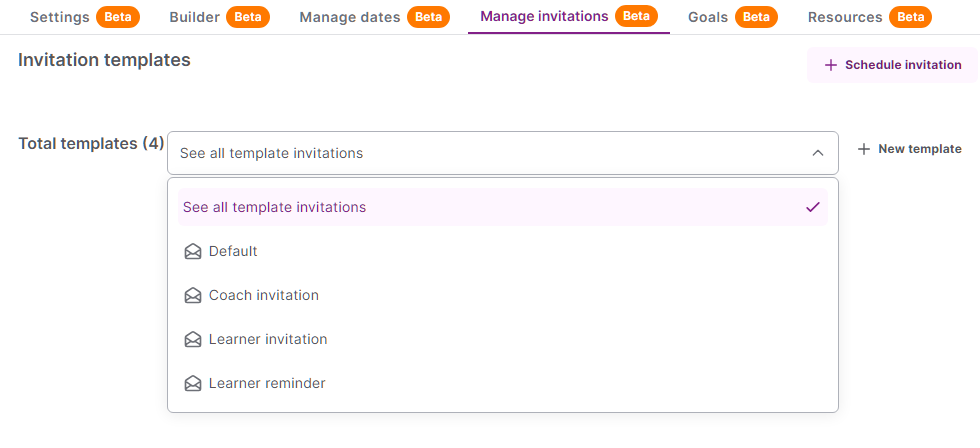The width and height of the screenshot is (980, 448).
Task: Click the plus icon on Schedule invitation
Action: (x=830, y=65)
